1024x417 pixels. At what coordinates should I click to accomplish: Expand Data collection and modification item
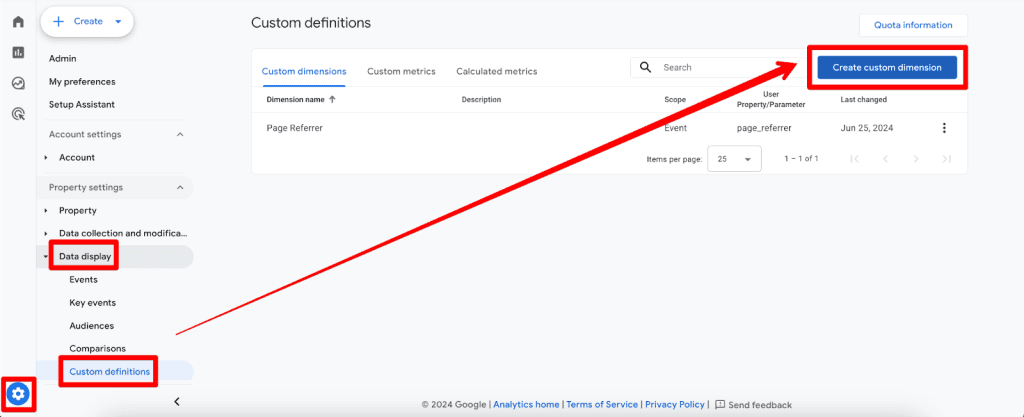(46, 234)
